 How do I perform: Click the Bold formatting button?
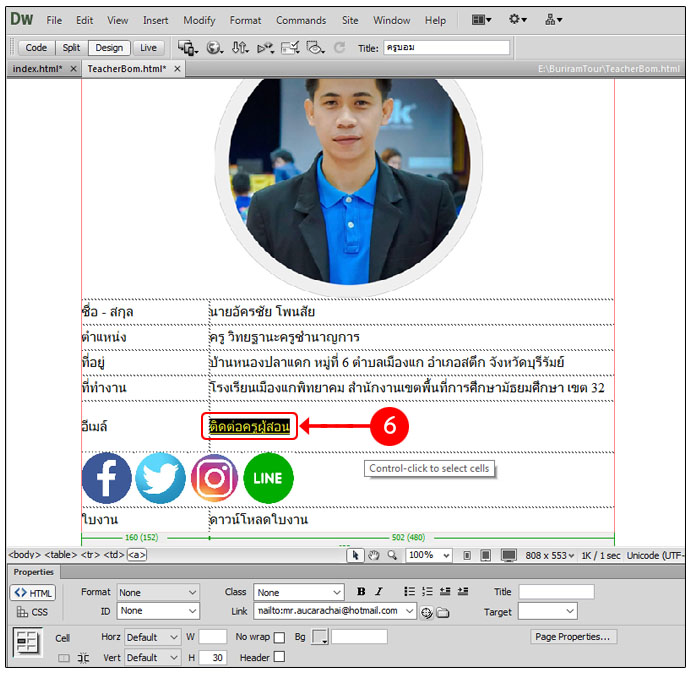point(362,592)
